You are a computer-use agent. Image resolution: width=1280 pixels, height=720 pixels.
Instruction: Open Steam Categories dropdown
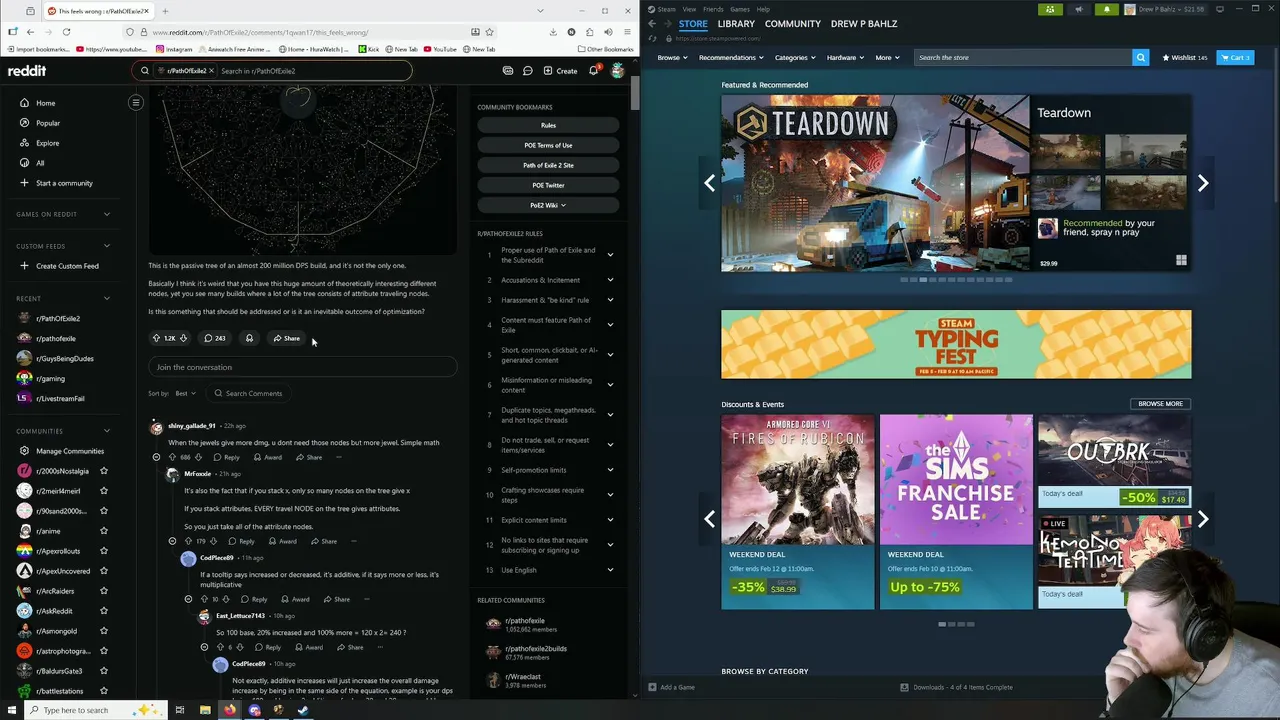tap(795, 57)
